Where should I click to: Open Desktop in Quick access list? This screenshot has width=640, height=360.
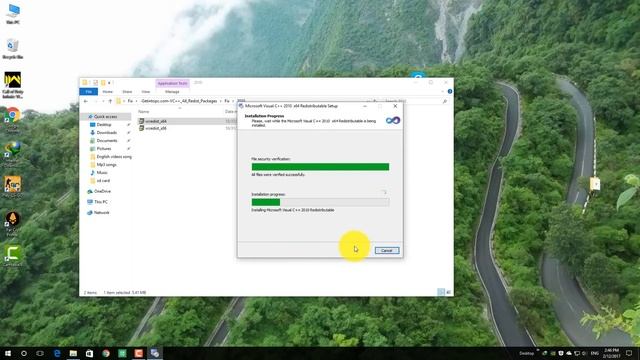[x=104, y=124]
